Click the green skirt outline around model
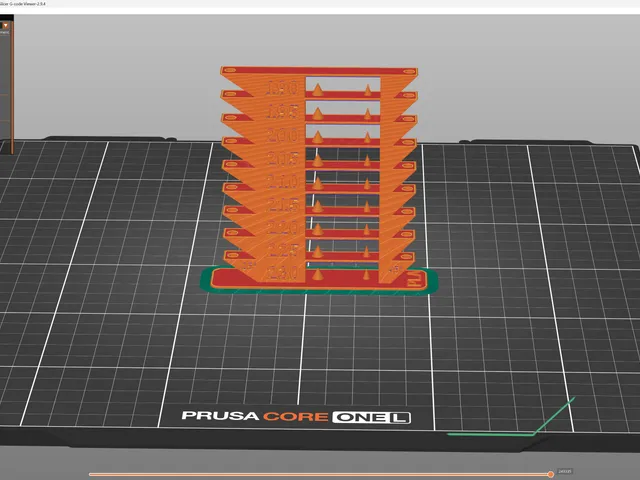 (x=319, y=291)
